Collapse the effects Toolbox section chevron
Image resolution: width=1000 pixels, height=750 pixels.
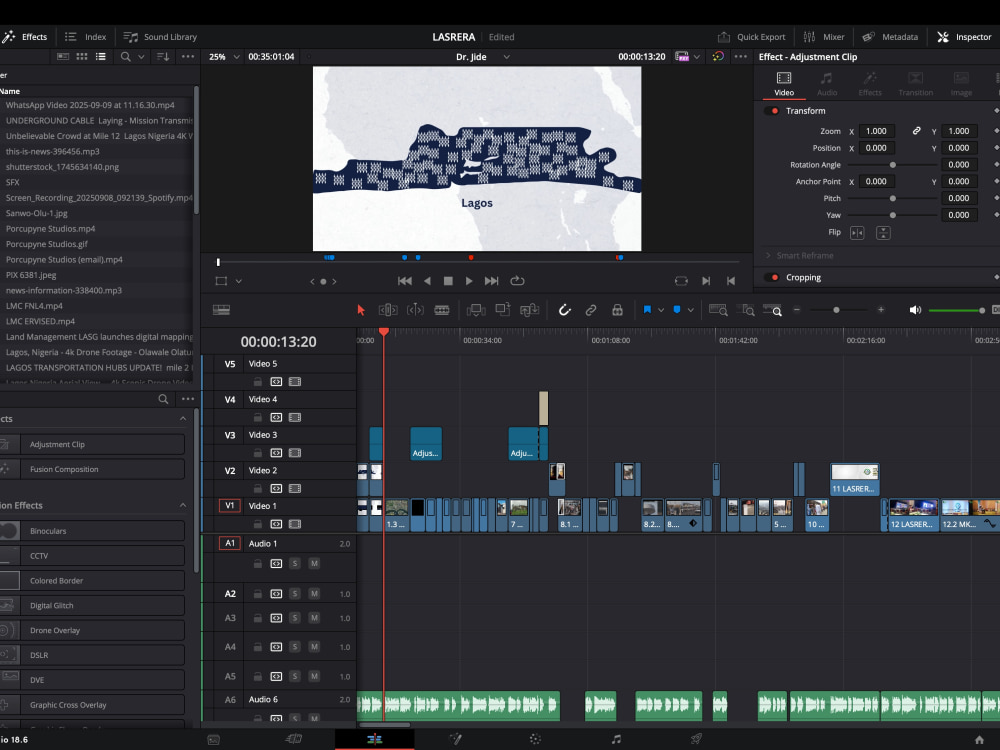[183, 418]
